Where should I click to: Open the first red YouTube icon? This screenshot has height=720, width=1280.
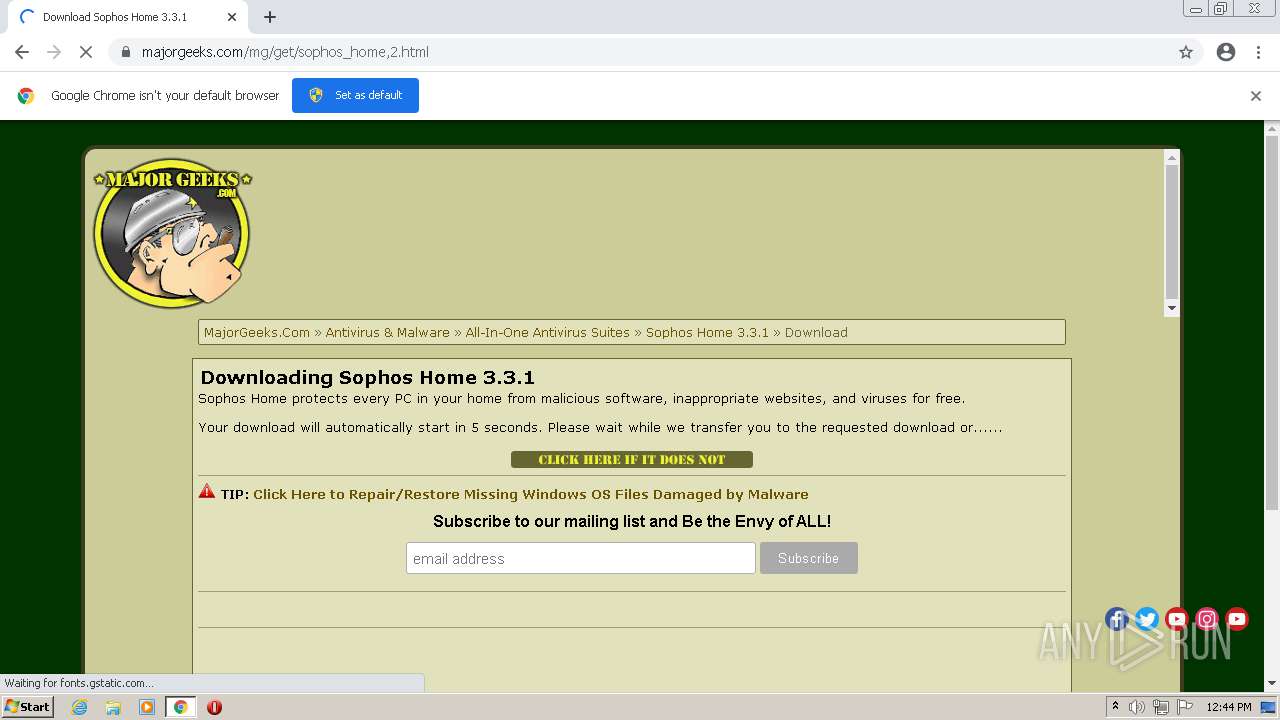pyautogui.click(x=1177, y=619)
